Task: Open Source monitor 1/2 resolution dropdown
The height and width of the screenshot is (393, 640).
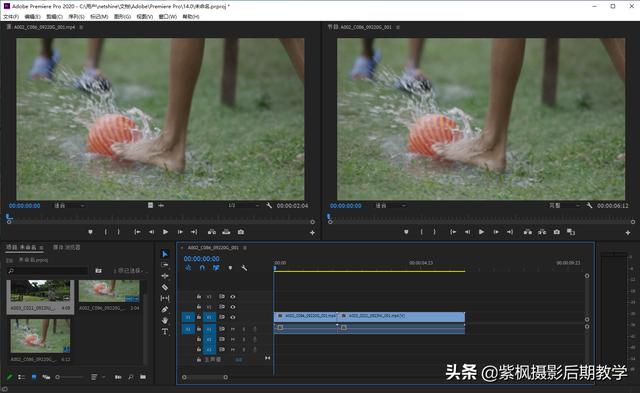Action: 243,206
